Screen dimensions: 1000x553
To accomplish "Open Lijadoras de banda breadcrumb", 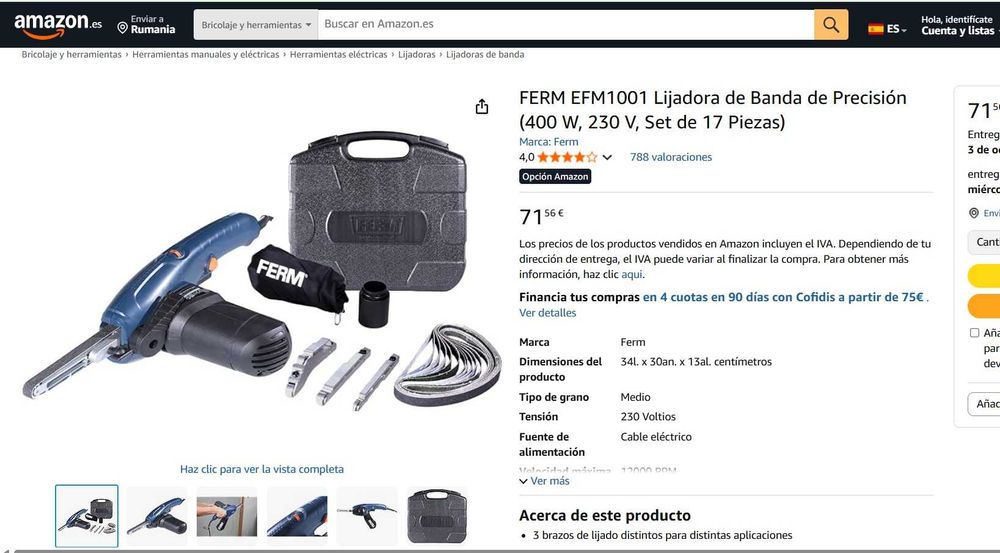I will 485,55.
